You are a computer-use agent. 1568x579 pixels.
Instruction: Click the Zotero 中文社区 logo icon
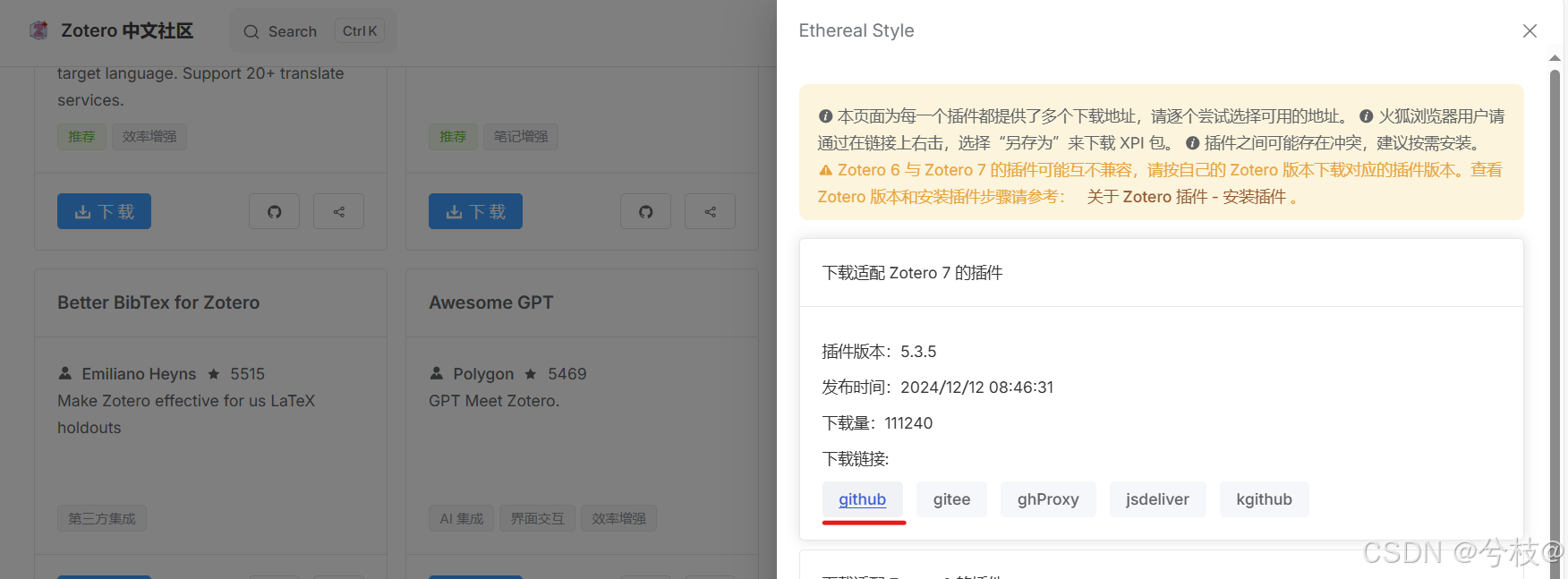38,30
